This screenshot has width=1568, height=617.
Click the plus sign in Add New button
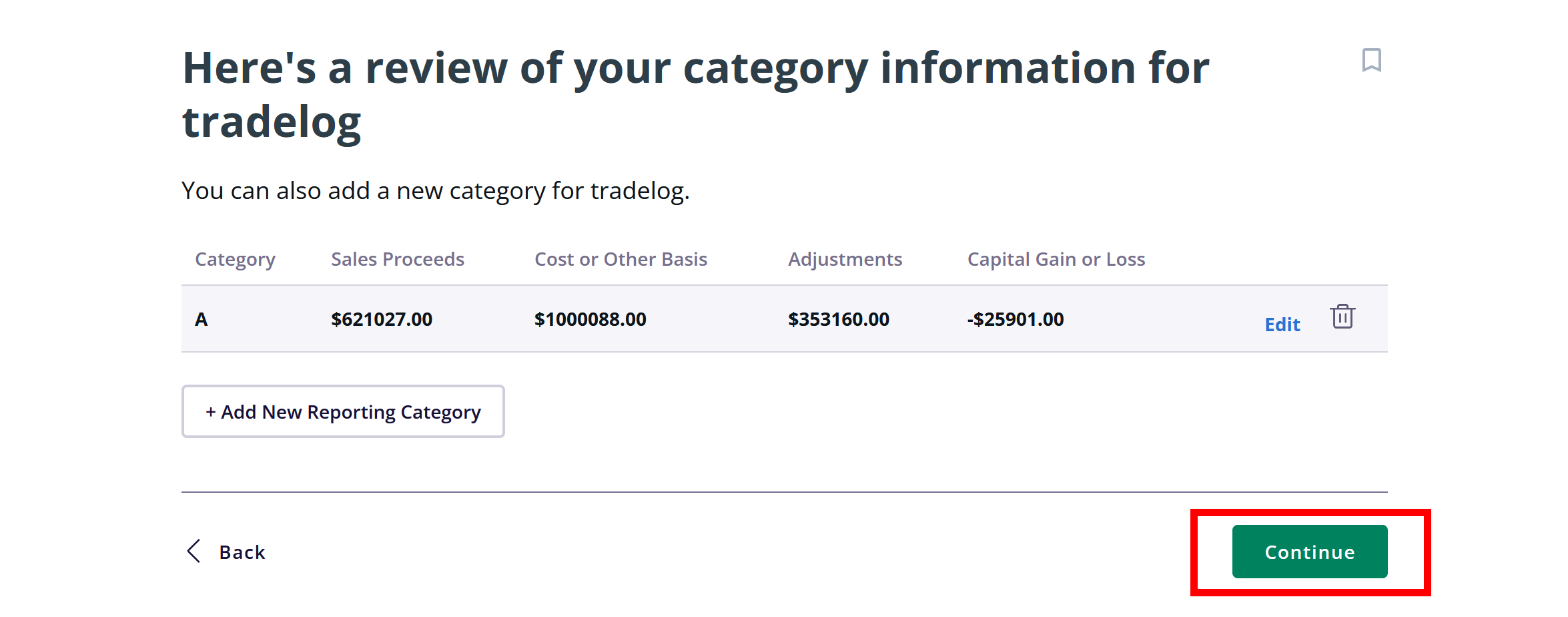(211, 412)
